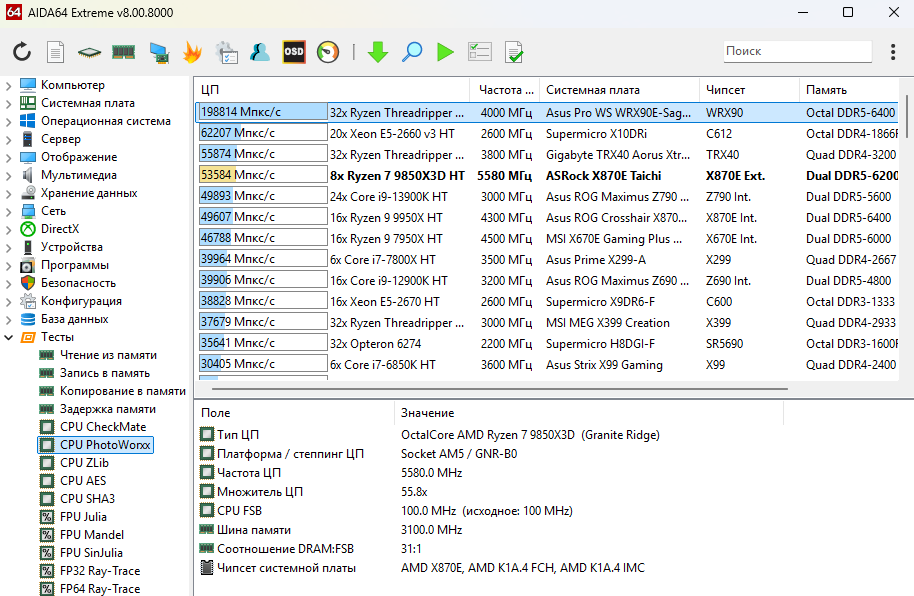The width and height of the screenshot is (914, 596).
Task: Open Чтение из памяти benchmark
Action: (x=108, y=355)
